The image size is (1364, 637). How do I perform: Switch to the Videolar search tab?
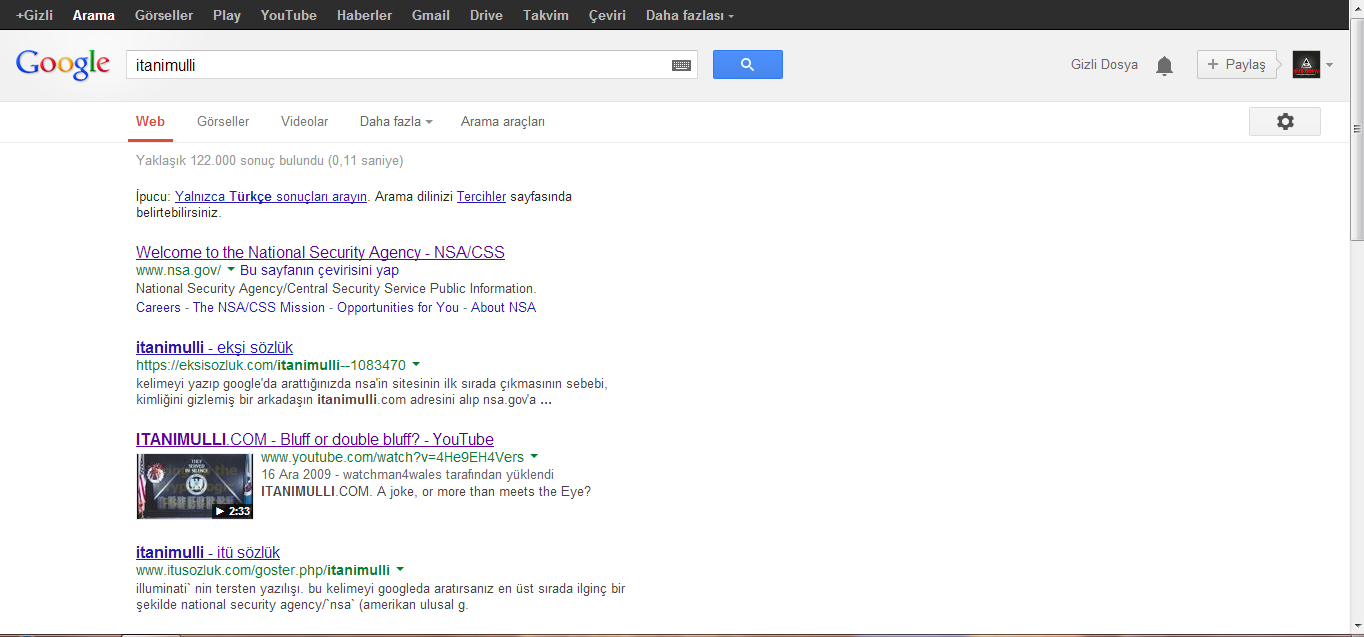point(305,121)
